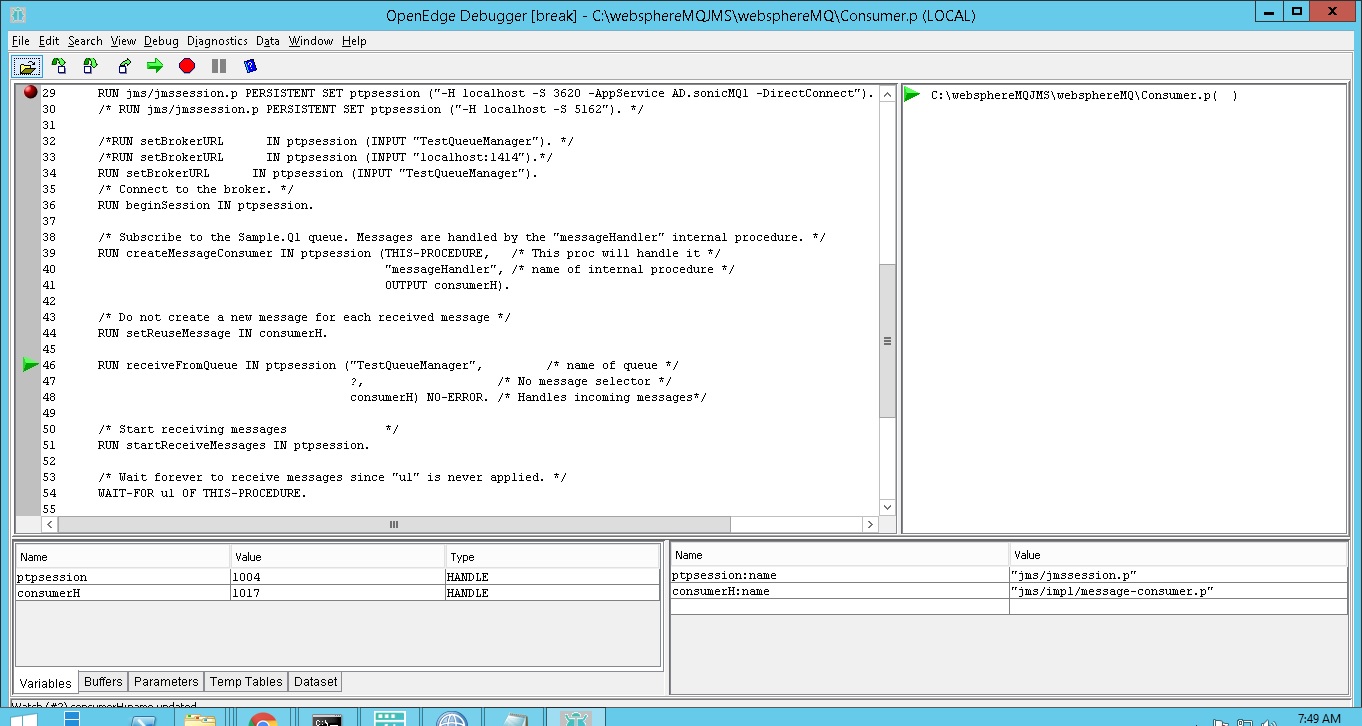Switch to the Temp Tables tab
This screenshot has width=1362, height=726.
pos(245,682)
